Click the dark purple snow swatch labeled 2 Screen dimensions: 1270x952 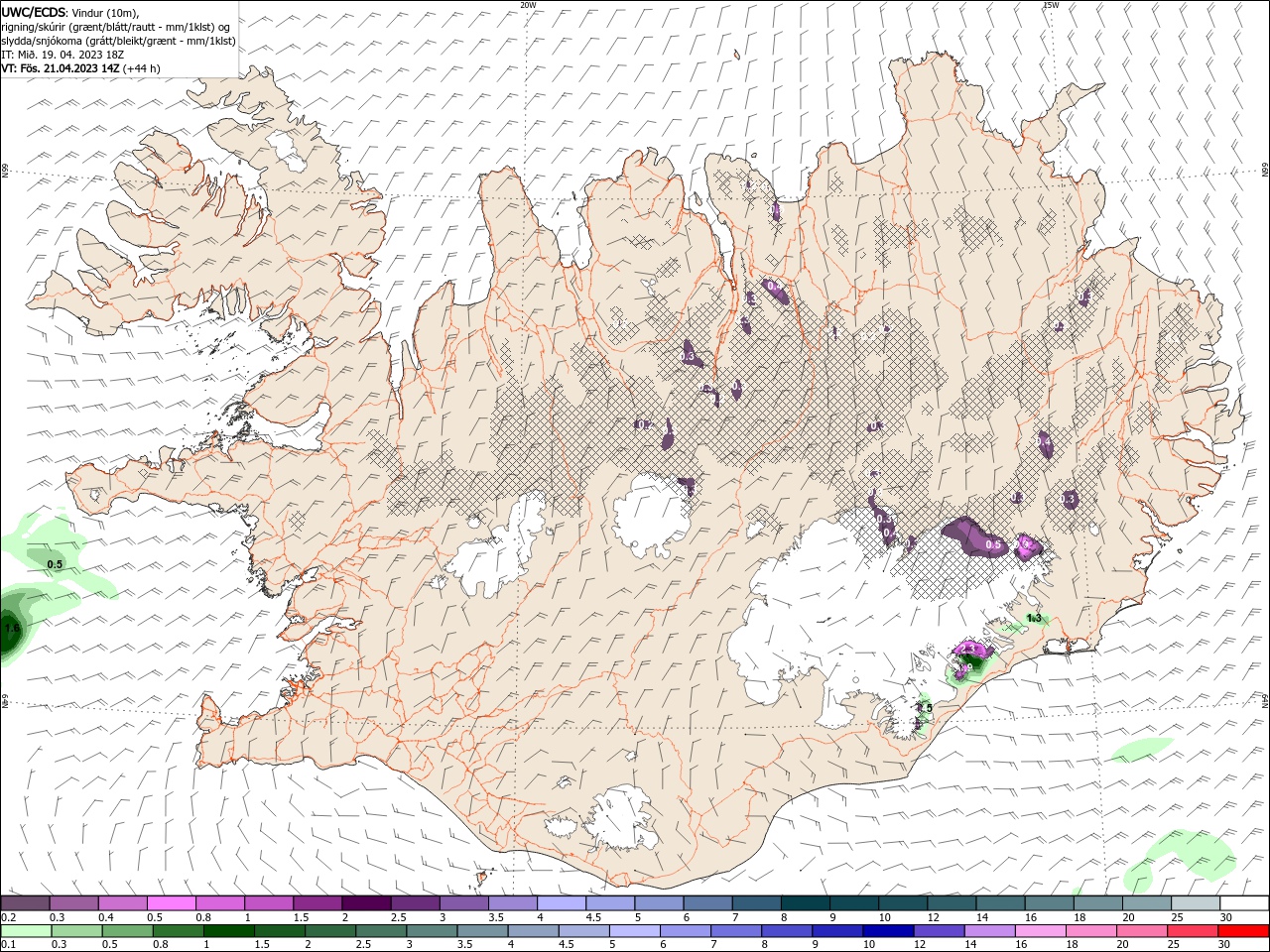point(366,903)
